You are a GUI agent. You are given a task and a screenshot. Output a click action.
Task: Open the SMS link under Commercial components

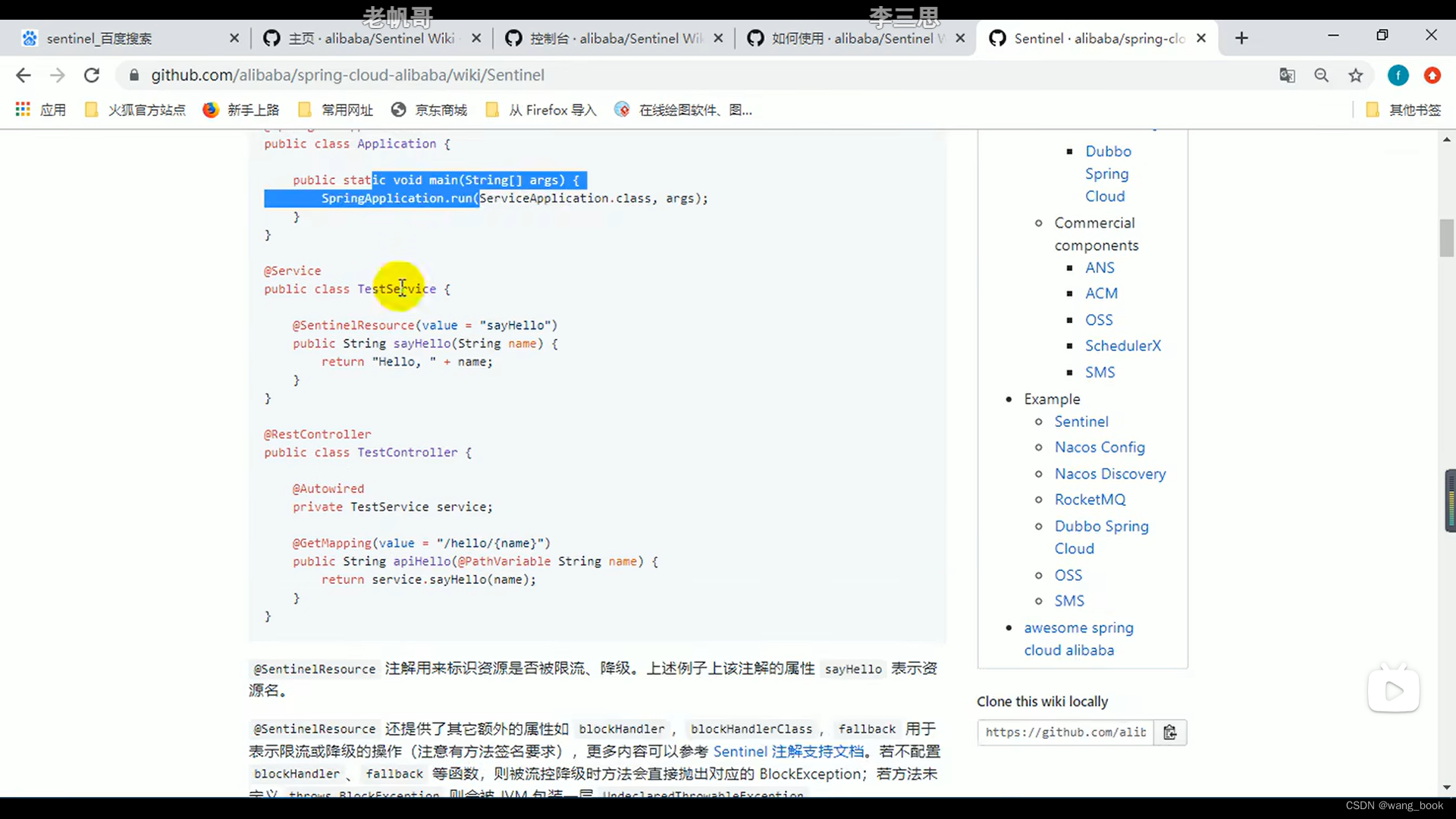pos(1100,372)
